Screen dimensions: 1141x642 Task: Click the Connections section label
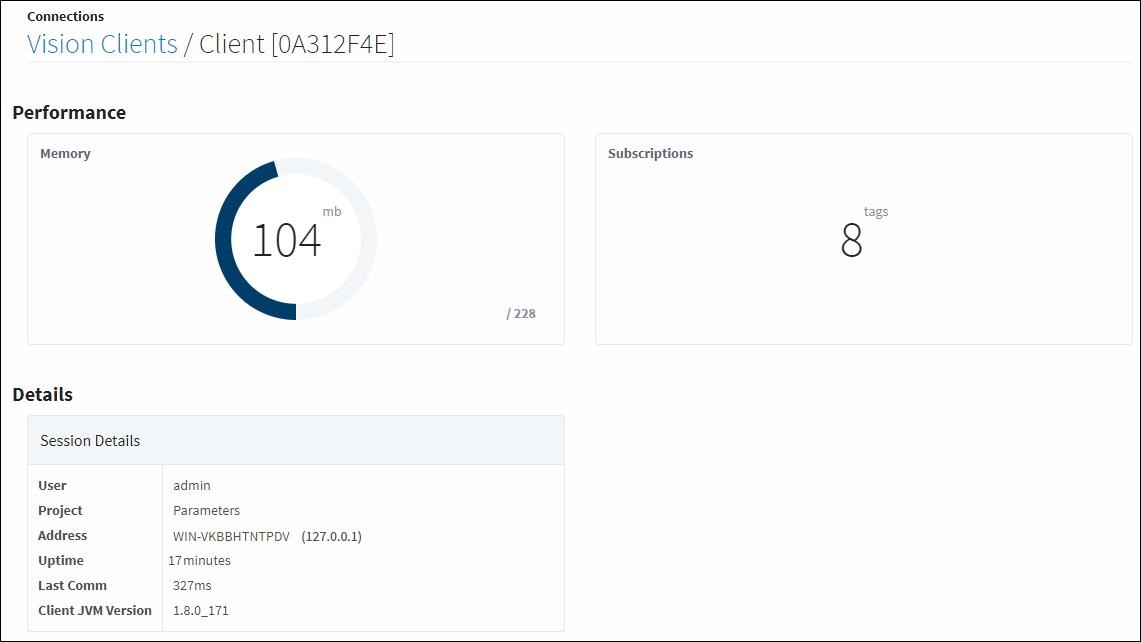tap(65, 16)
